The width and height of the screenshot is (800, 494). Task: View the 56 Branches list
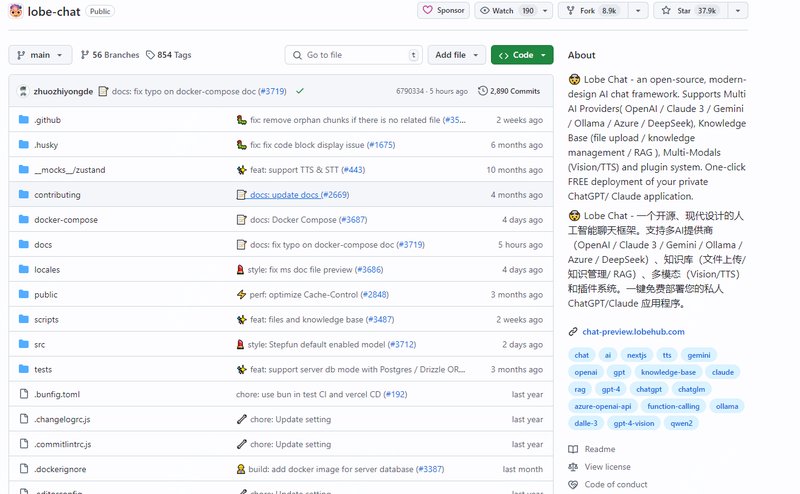[x=109, y=55]
